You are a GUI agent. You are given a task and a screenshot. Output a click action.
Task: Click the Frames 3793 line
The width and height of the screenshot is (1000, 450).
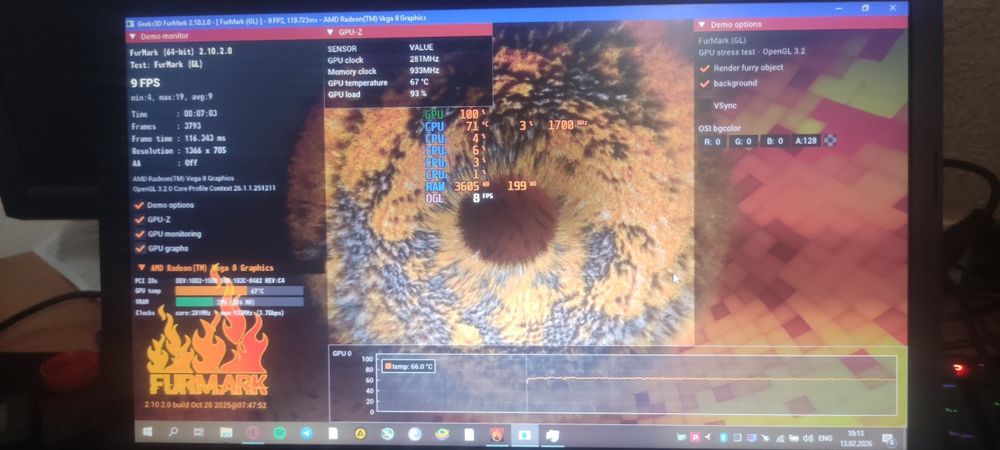click(x=167, y=126)
